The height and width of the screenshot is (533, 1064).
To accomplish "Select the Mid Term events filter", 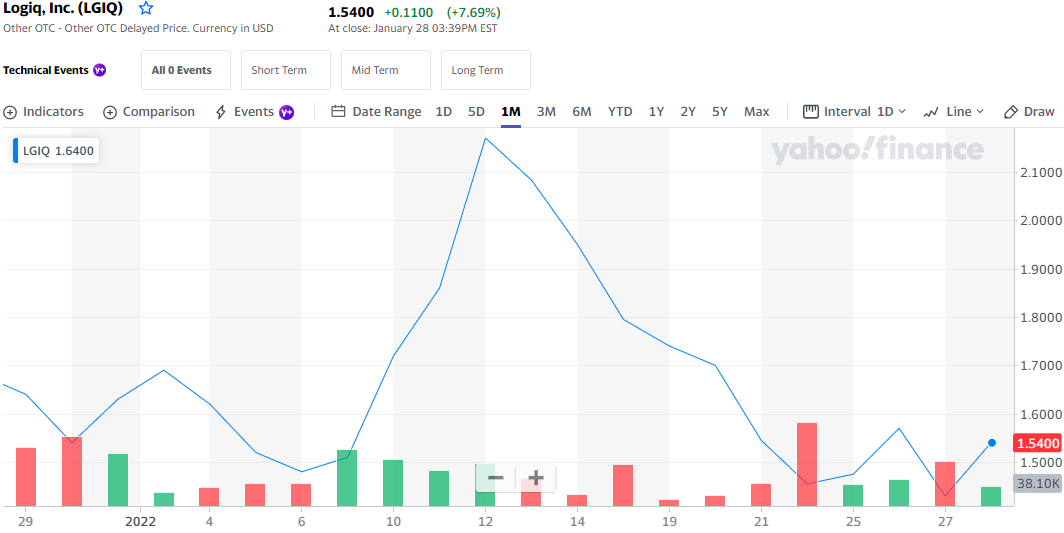I will pyautogui.click(x=385, y=70).
